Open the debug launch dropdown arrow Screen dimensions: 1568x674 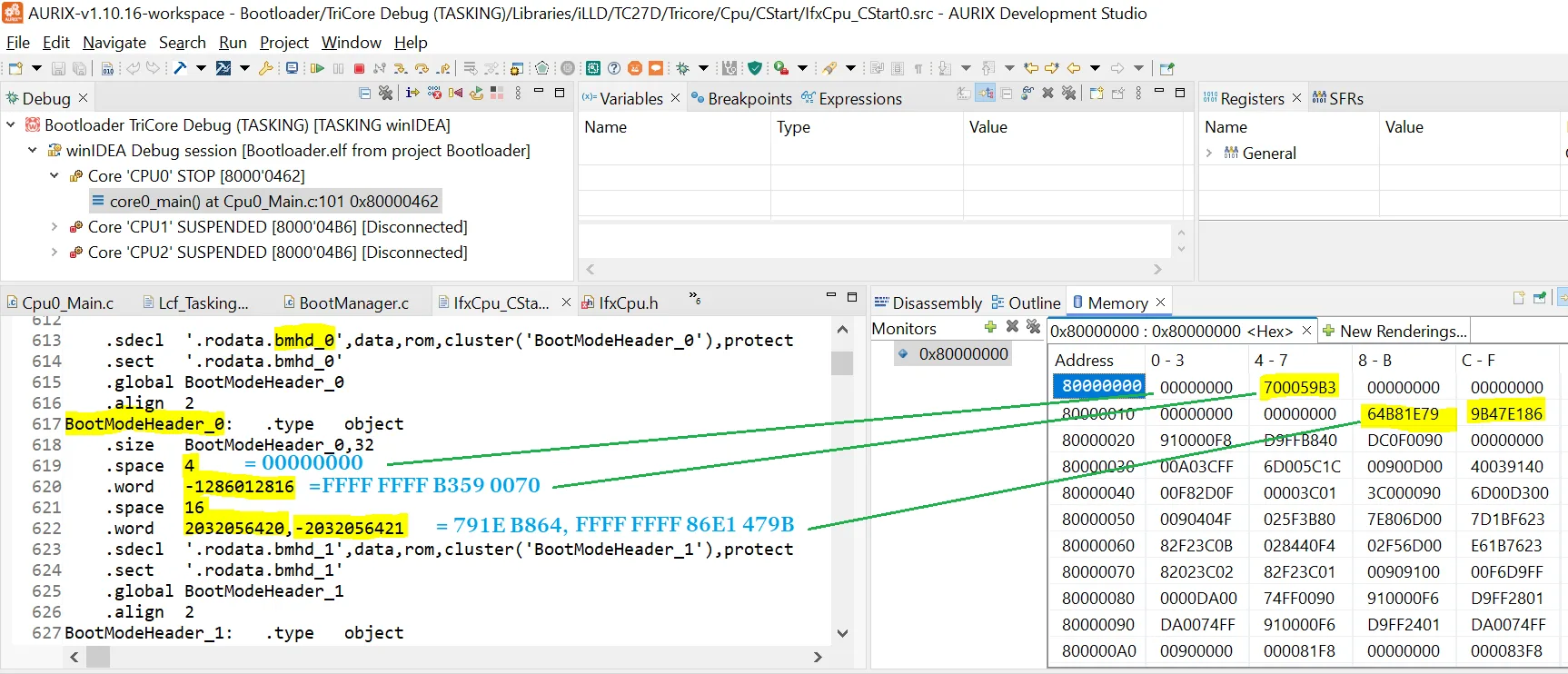point(703,68)
